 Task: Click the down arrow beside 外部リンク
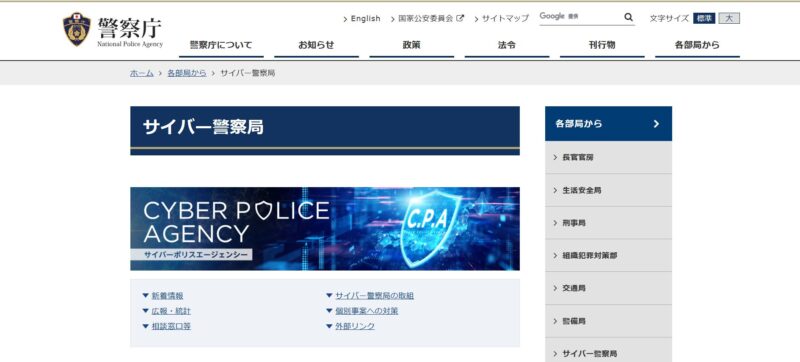point(329,326)
